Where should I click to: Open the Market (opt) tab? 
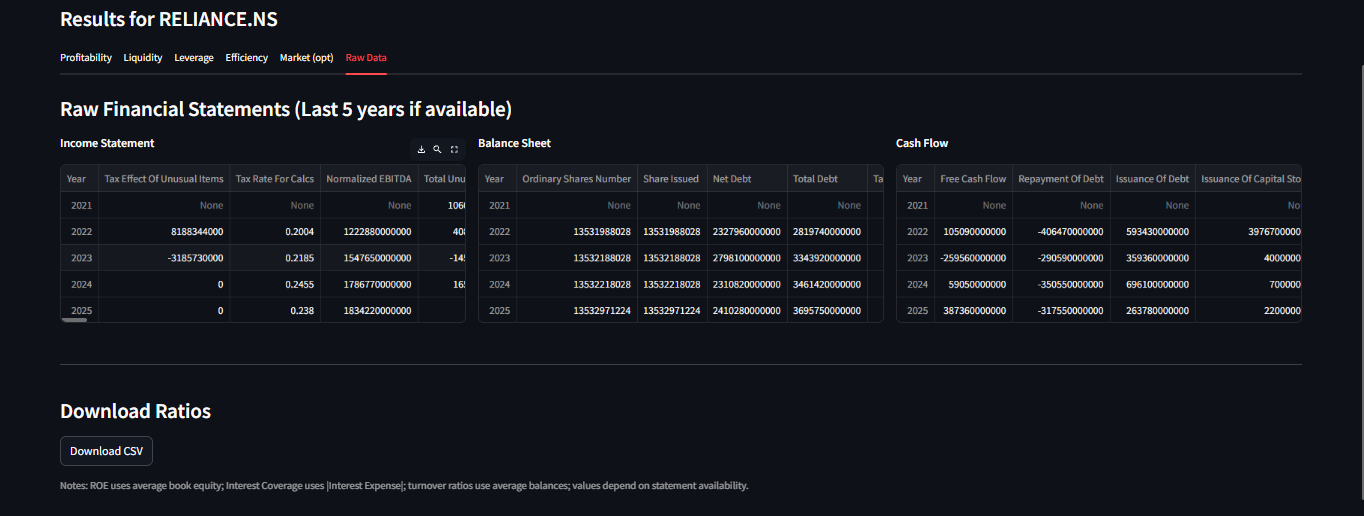[x=307, y=58]
